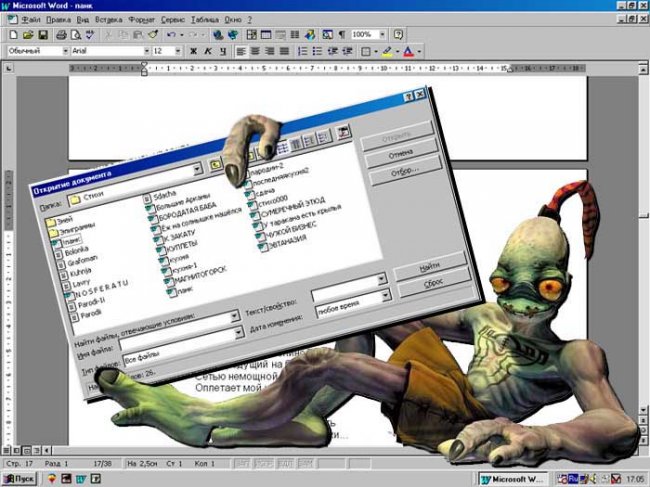Click the left indent marker on the ruler
The image size is (650, 487).
pyautogui.click(x=144, y=68)
